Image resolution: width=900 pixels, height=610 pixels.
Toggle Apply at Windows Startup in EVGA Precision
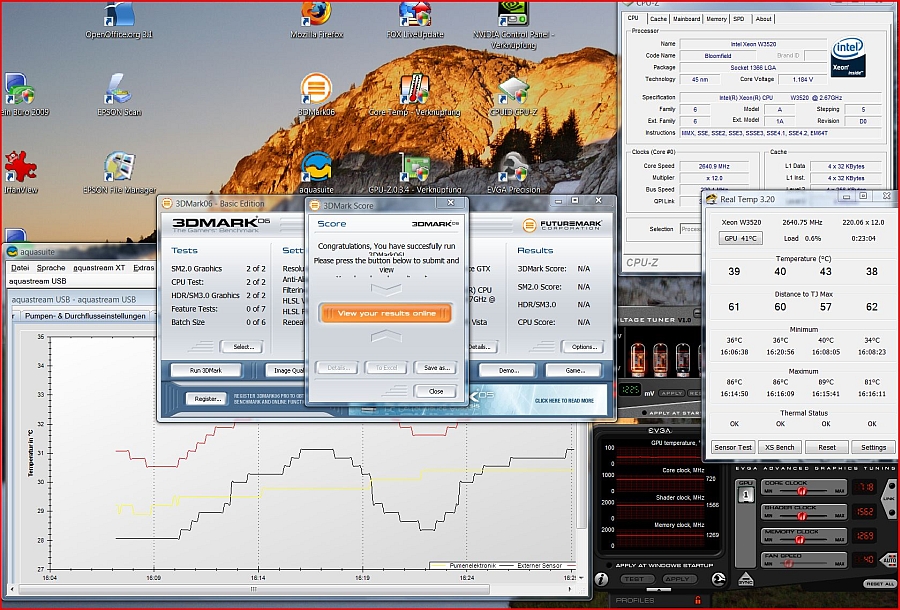(608, 565)
